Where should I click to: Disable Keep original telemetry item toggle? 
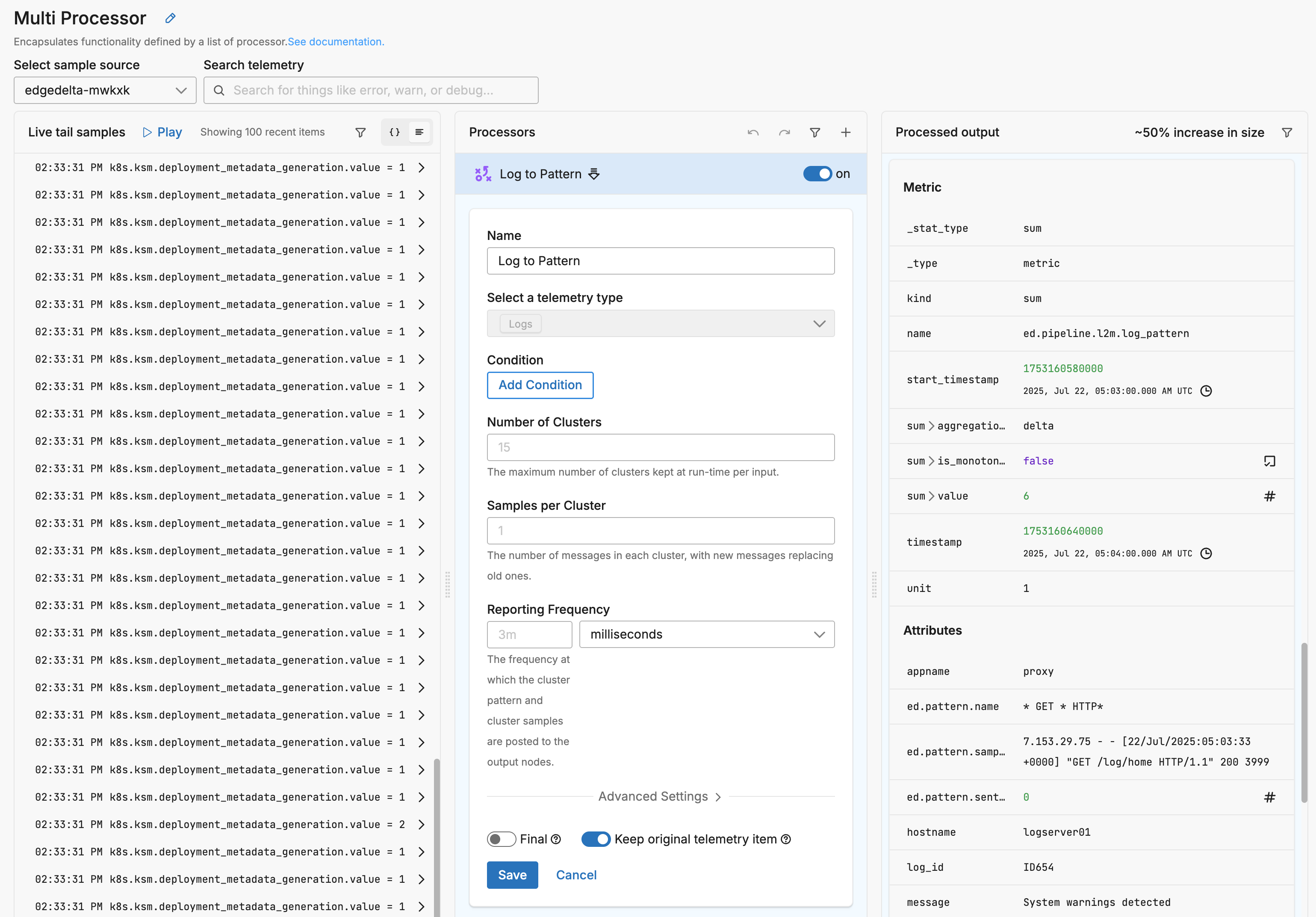(x=596, y=840)
